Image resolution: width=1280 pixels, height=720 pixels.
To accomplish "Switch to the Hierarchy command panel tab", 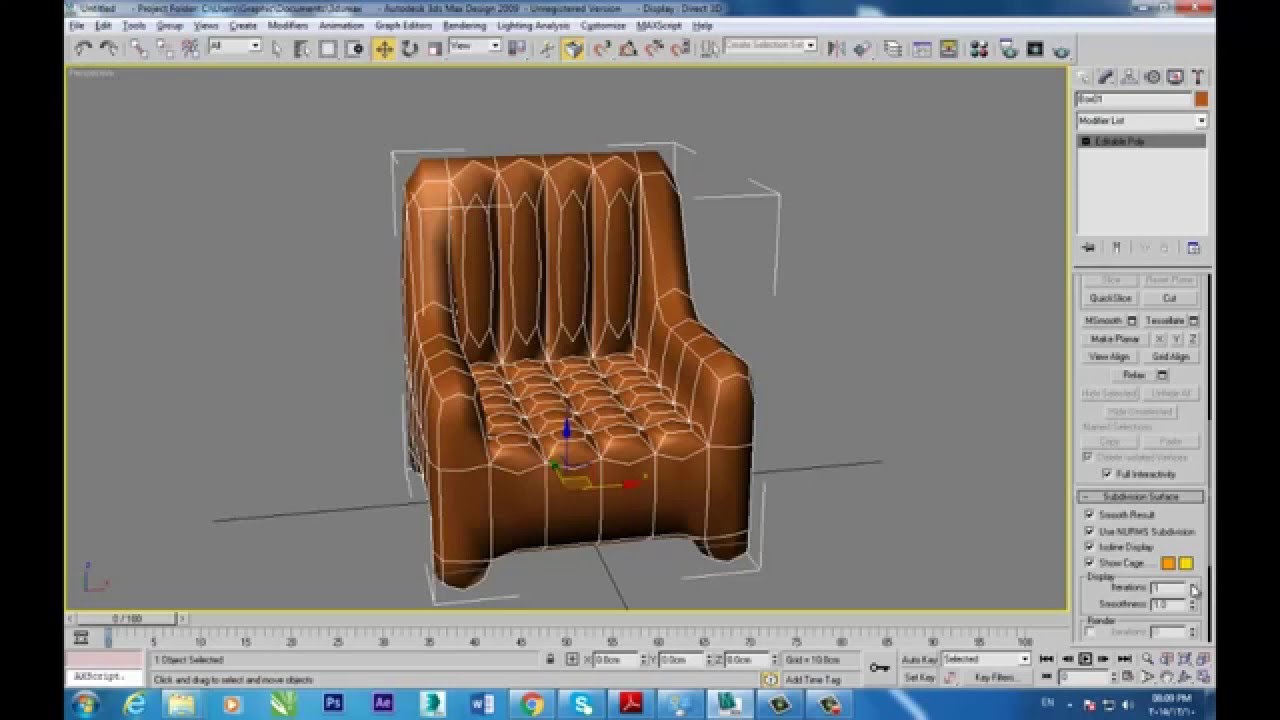I will pos(1129,77).
